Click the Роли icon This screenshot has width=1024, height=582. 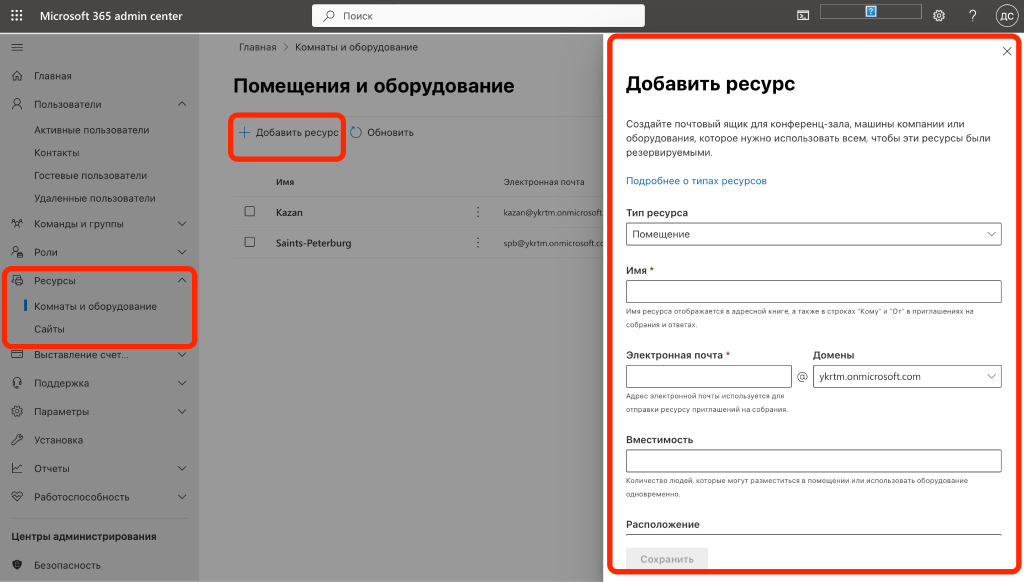(17, 252)
